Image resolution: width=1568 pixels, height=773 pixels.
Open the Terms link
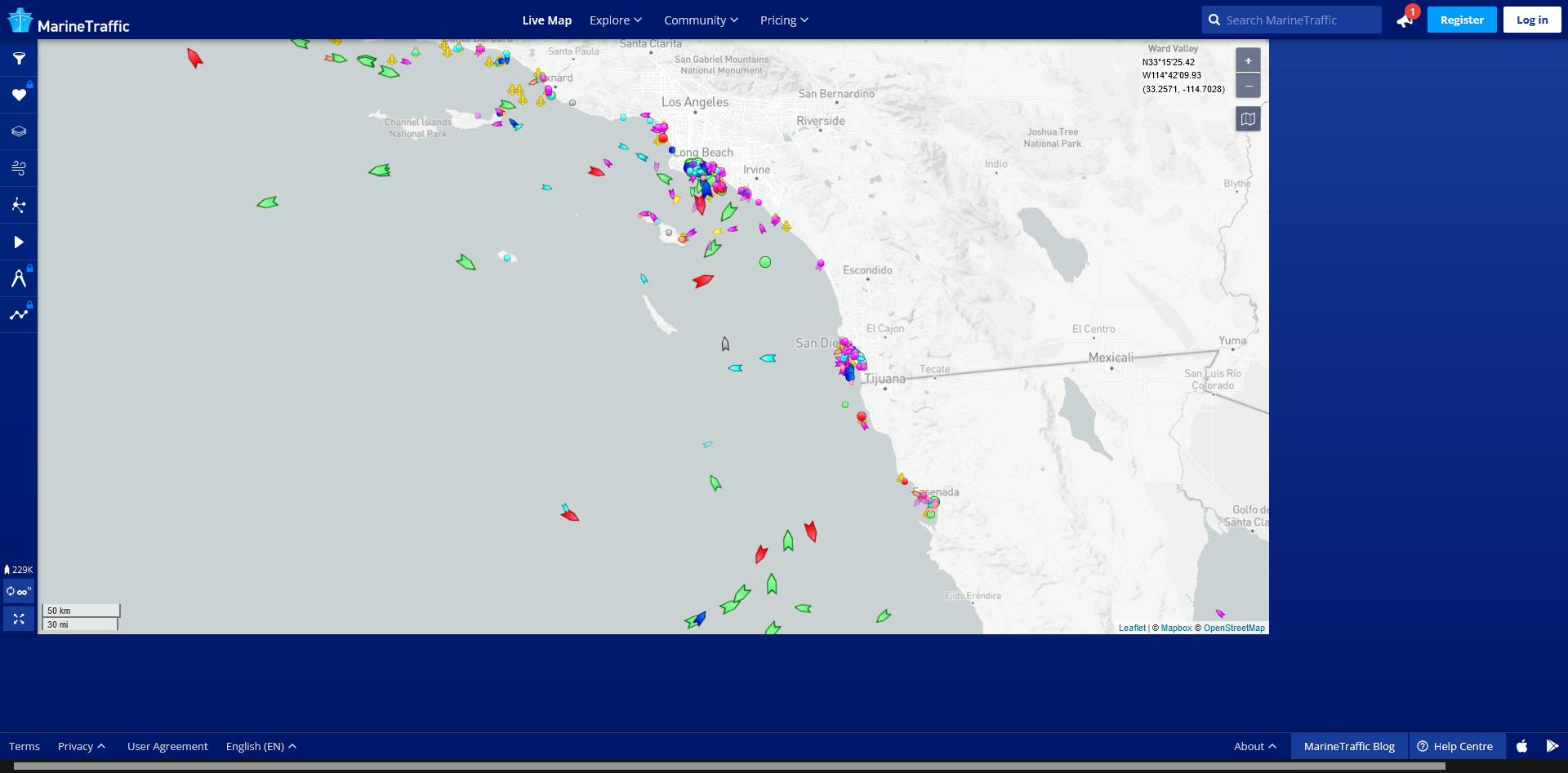24,746
